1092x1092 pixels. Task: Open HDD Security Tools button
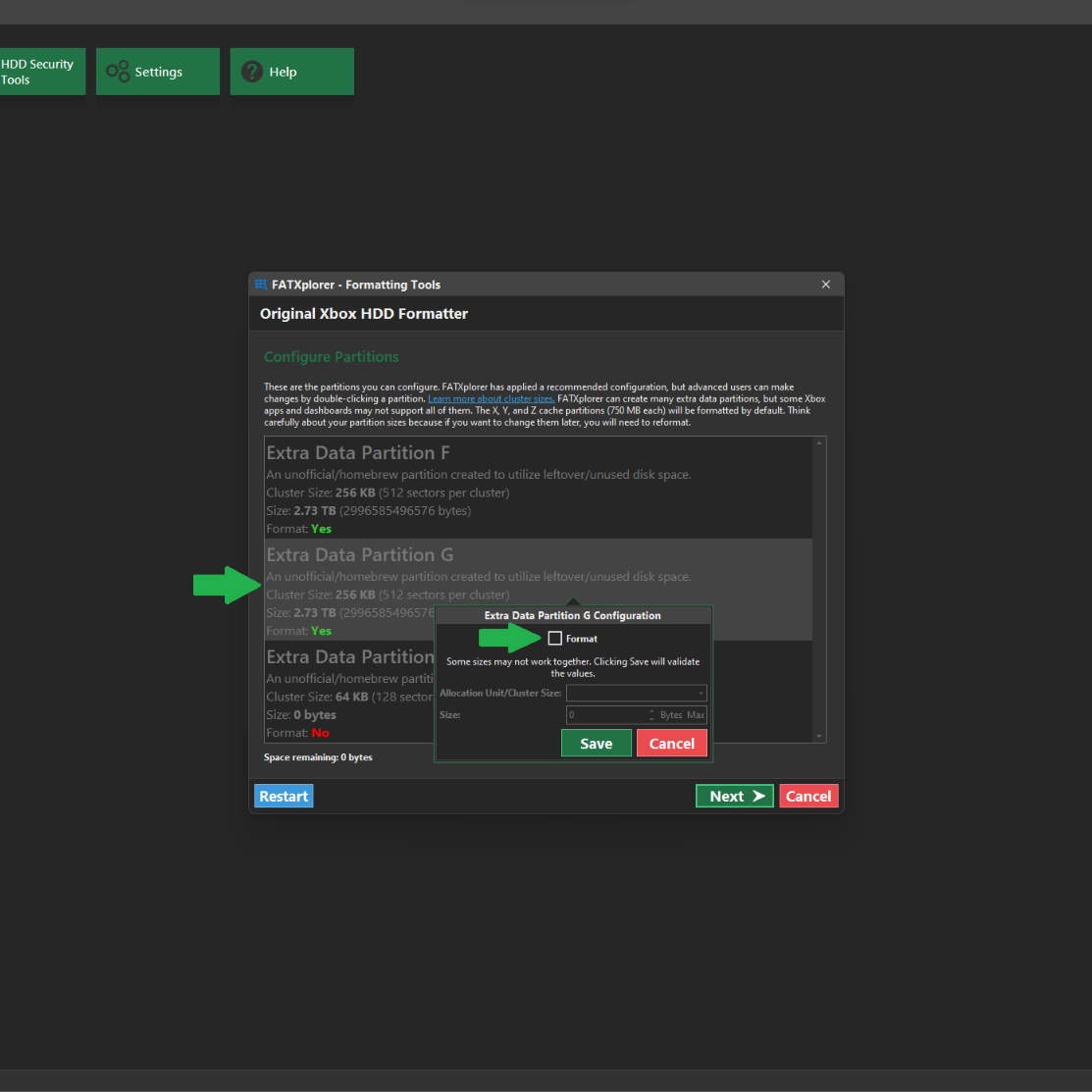tap(42, 71)
